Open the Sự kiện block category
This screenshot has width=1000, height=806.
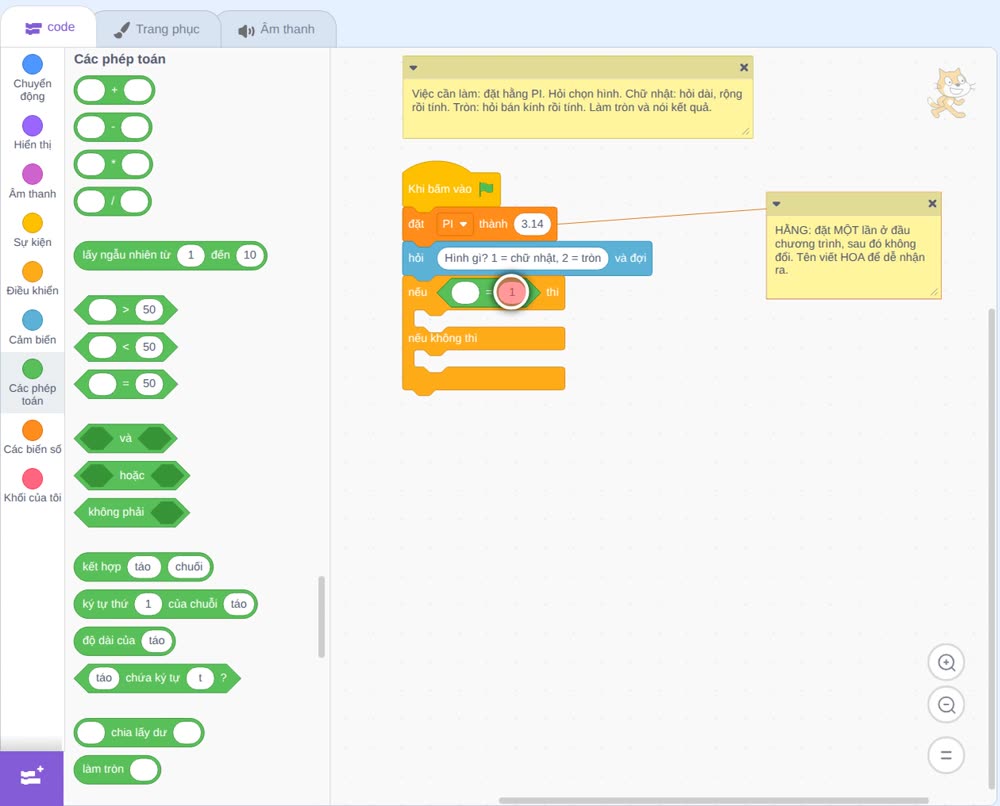coord(33,230)
